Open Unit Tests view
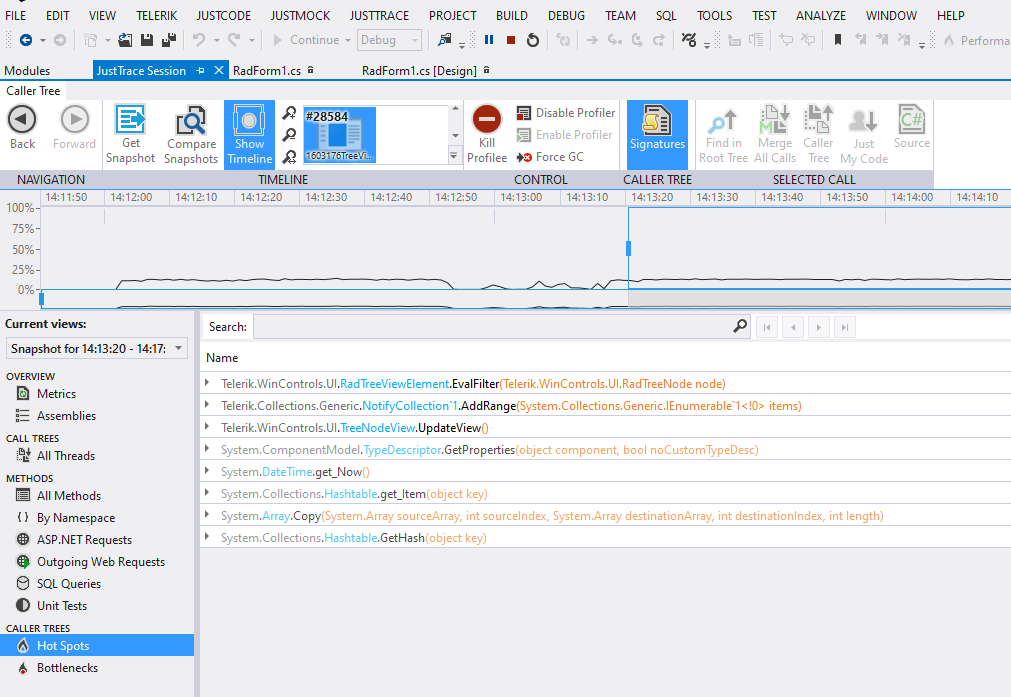Viewport: 1011px width, 697px height. [x=61, y=605]
